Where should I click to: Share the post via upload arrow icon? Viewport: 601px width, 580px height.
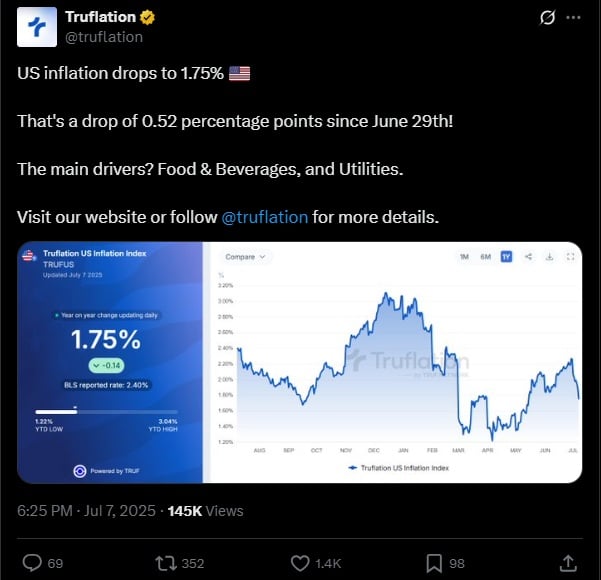pos(567,563)
